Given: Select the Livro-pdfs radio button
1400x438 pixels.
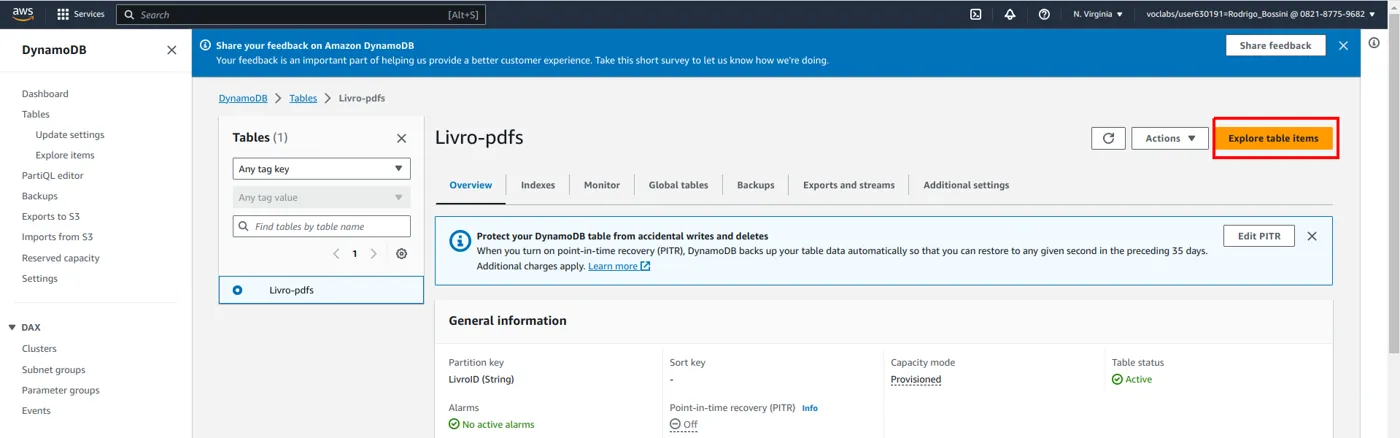Looking at the screenshot, I should (237, 290).
